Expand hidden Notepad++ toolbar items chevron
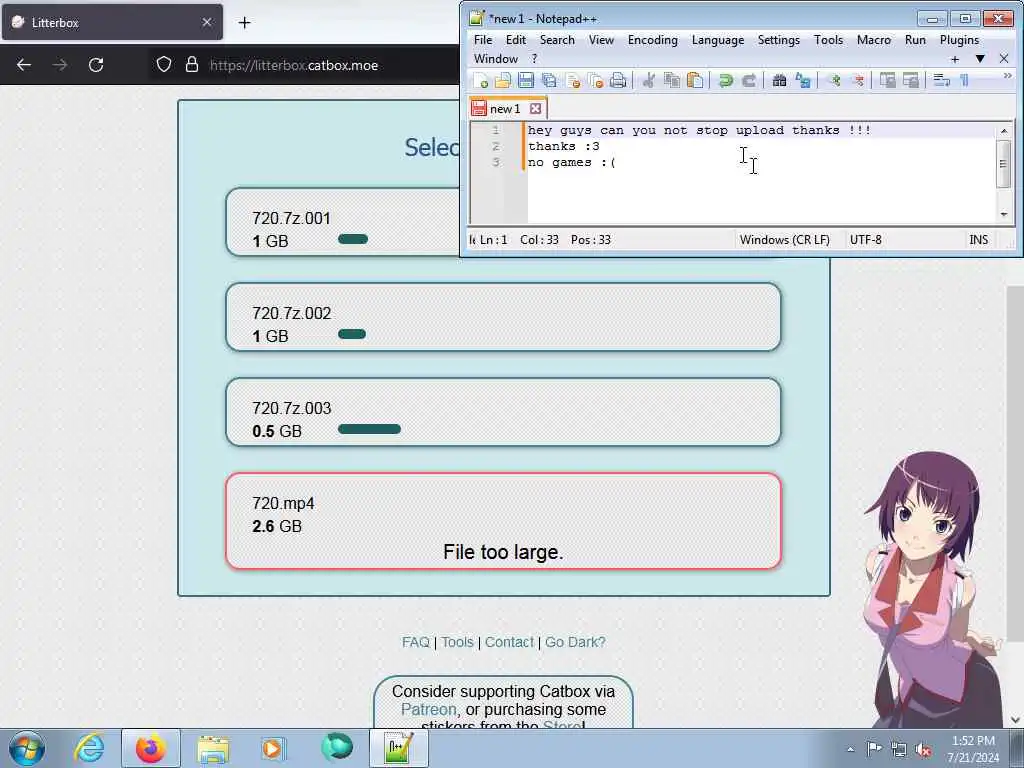Viewport: 1024px width, 768px height. pyautogui.click(x=1006, y=76)
